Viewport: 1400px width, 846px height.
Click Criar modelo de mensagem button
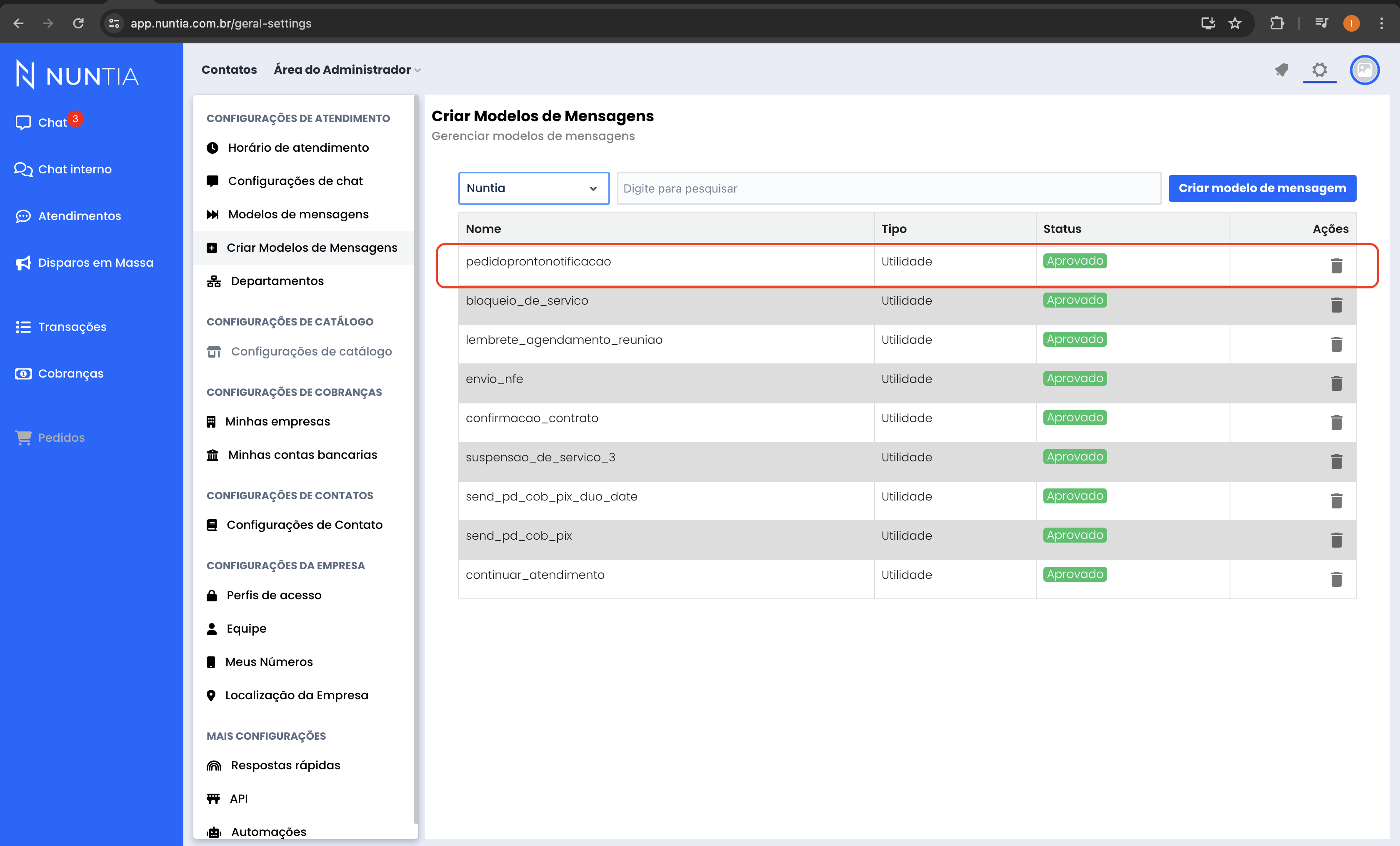coord(1262,188)
